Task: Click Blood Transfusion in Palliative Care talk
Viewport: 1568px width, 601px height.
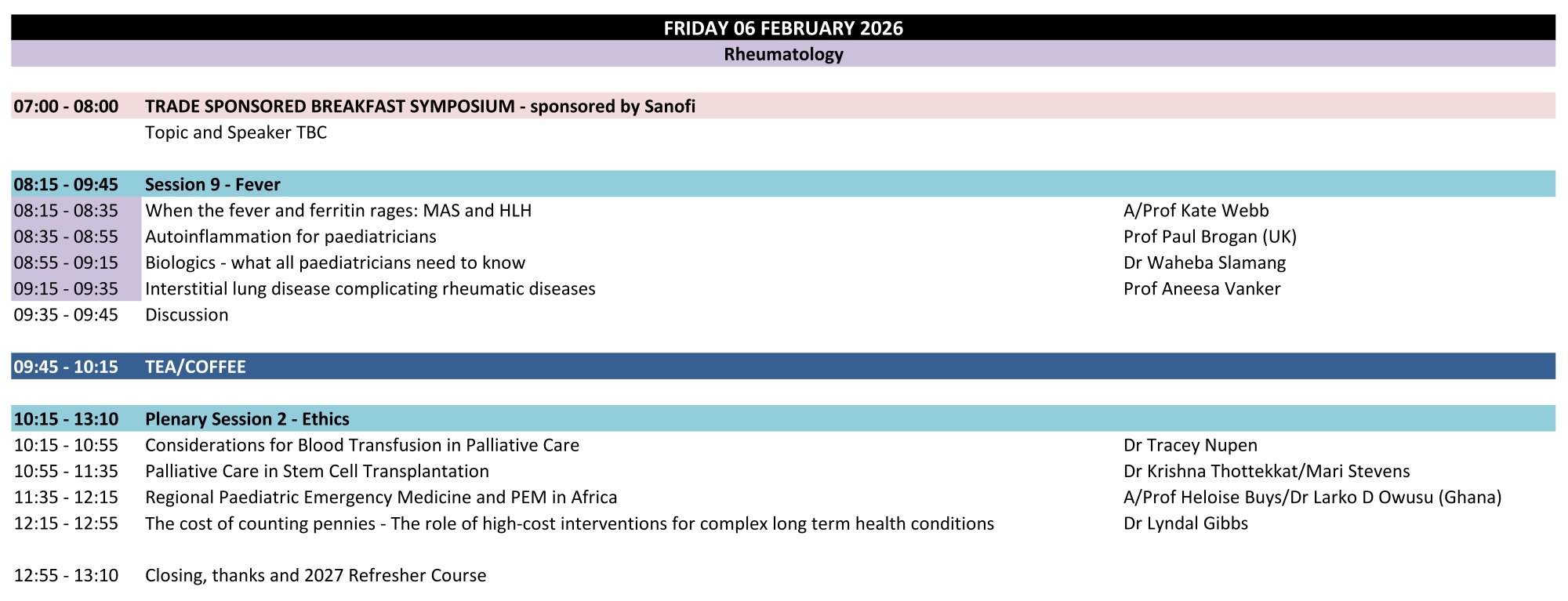Action: pos(362,445)
